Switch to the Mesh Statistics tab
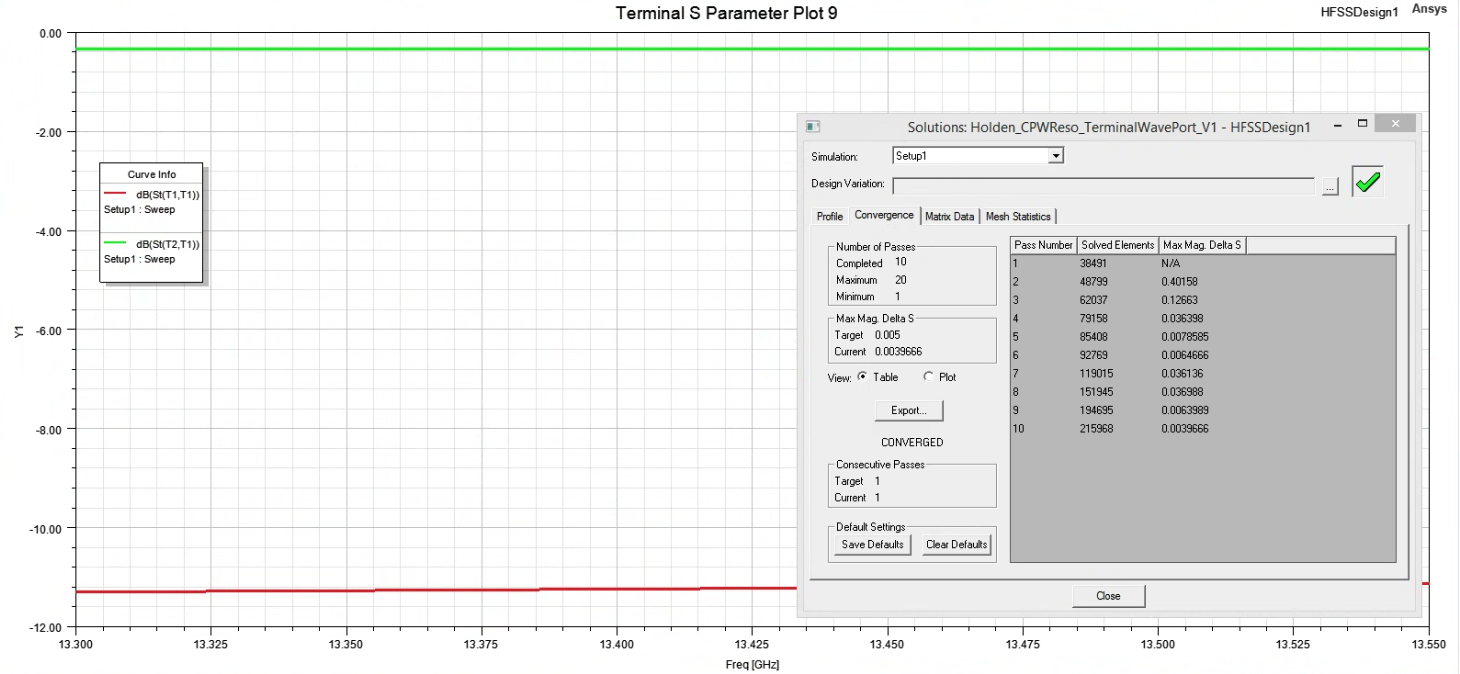1460x674 pixels. click(1018, 216)
